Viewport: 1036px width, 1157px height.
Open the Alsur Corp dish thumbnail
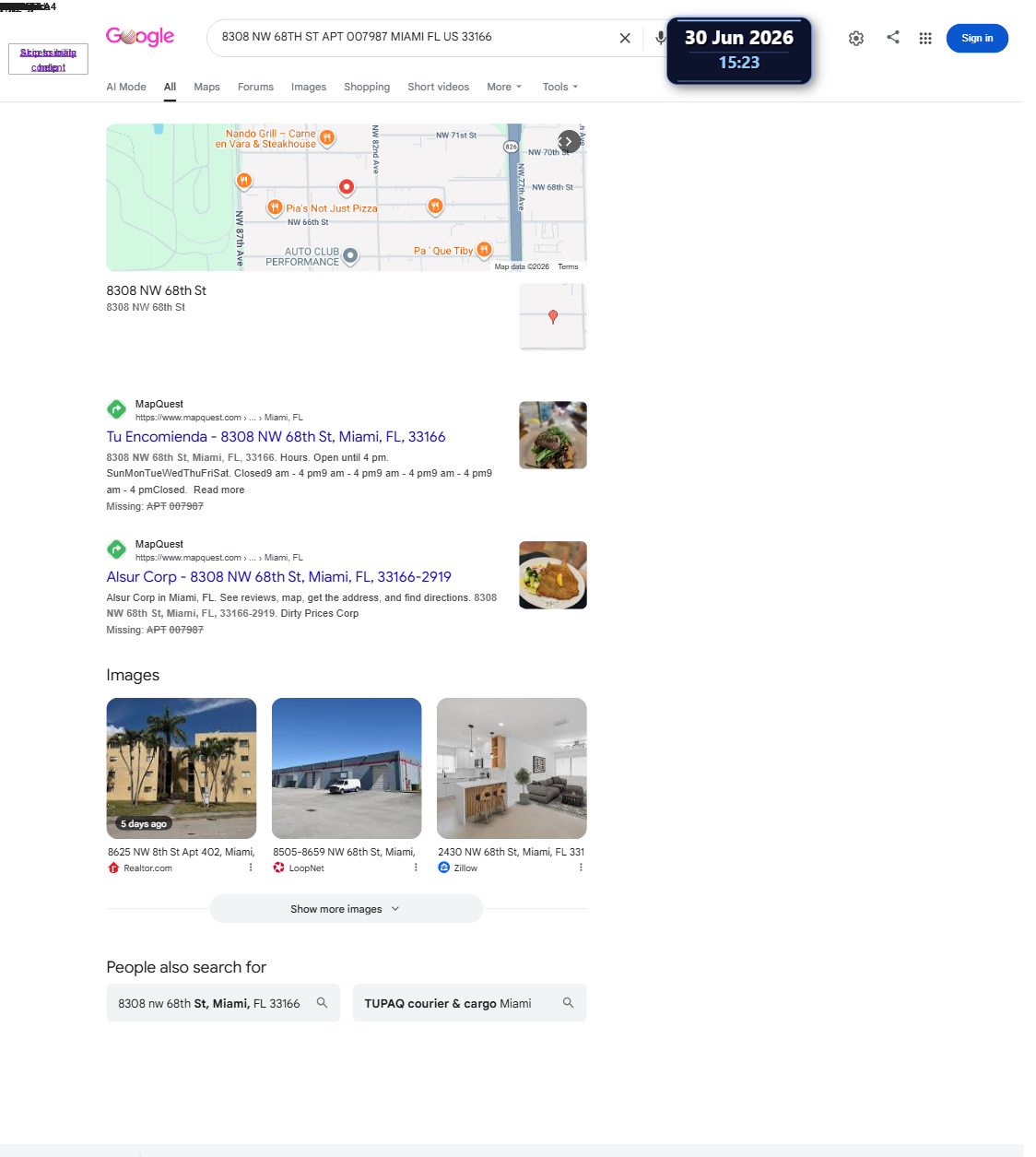click(553, 575)
